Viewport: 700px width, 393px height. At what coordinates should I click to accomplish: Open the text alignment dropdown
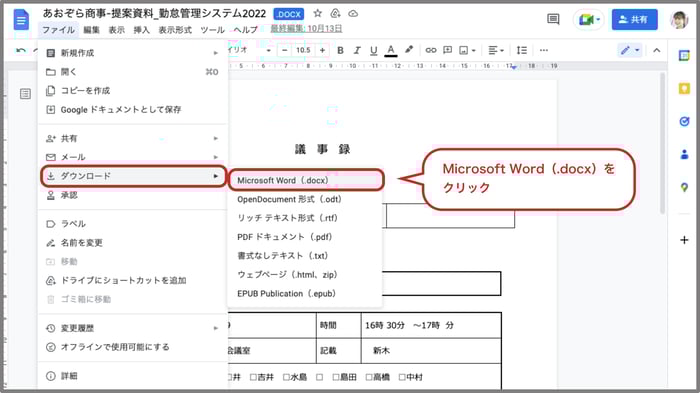click(496, 50)
